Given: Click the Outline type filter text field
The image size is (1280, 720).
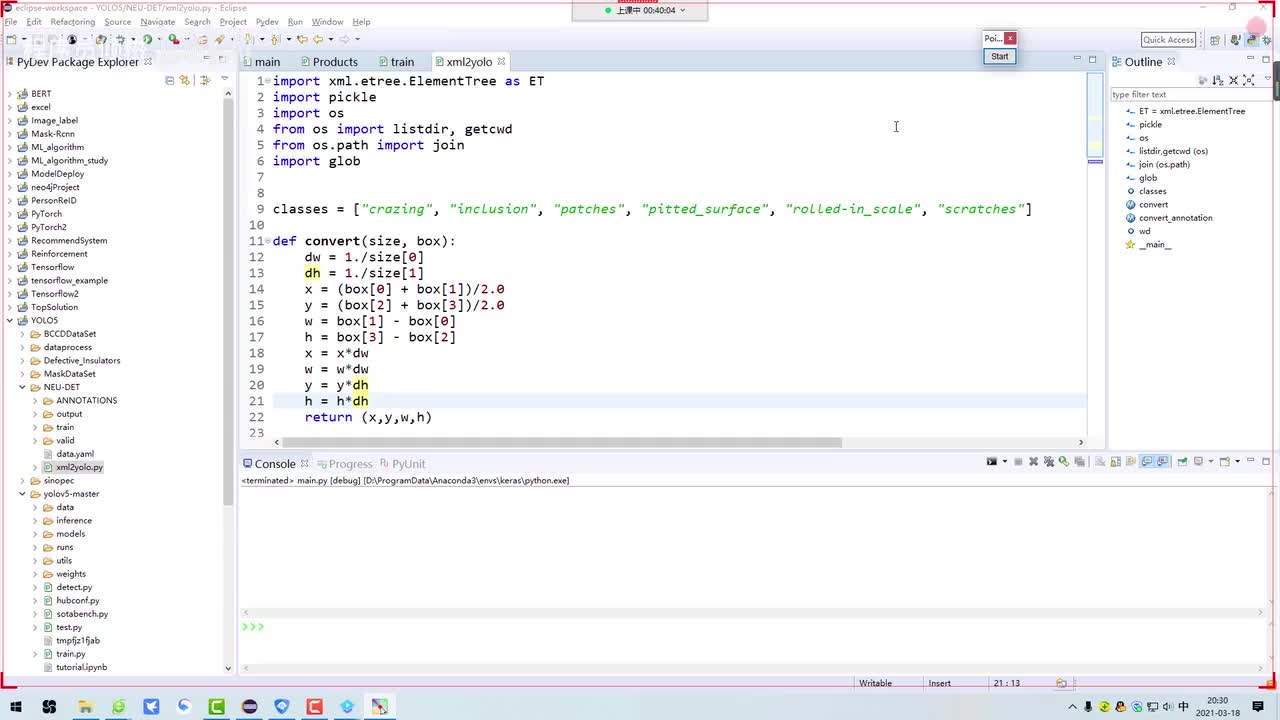Looking at the screenshot, I should [1191, 94].
